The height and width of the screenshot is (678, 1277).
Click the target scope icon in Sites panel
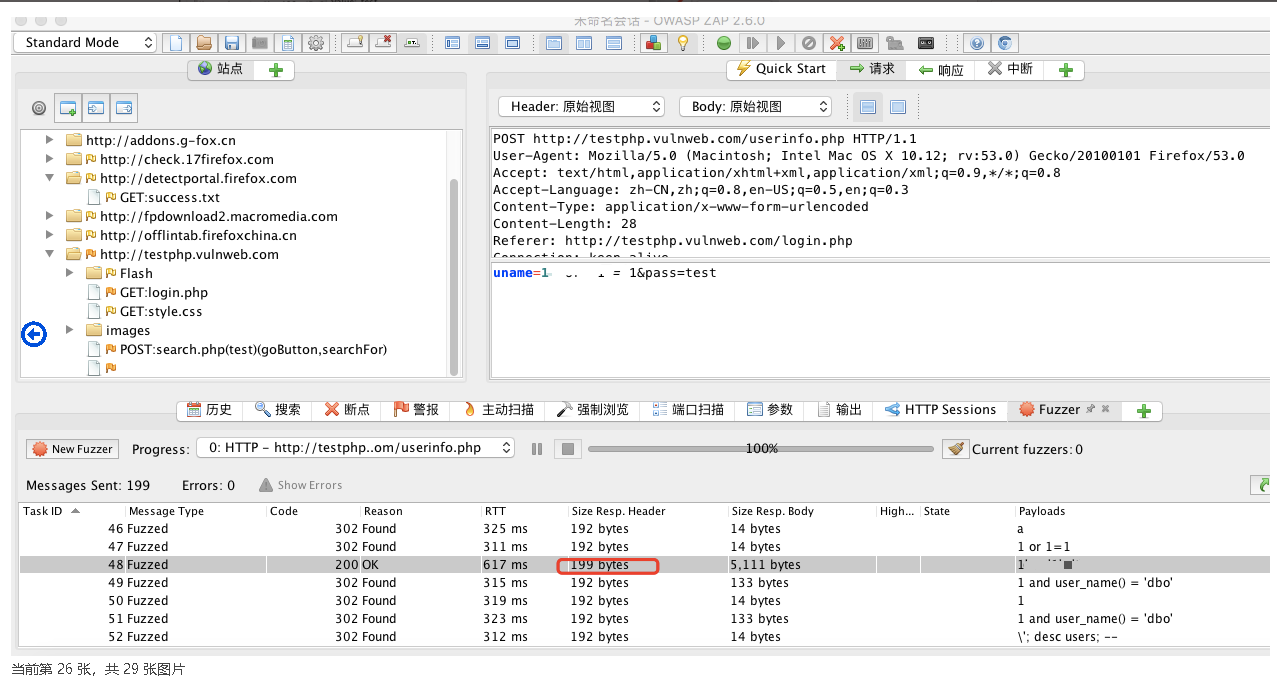tap(39, 108)
